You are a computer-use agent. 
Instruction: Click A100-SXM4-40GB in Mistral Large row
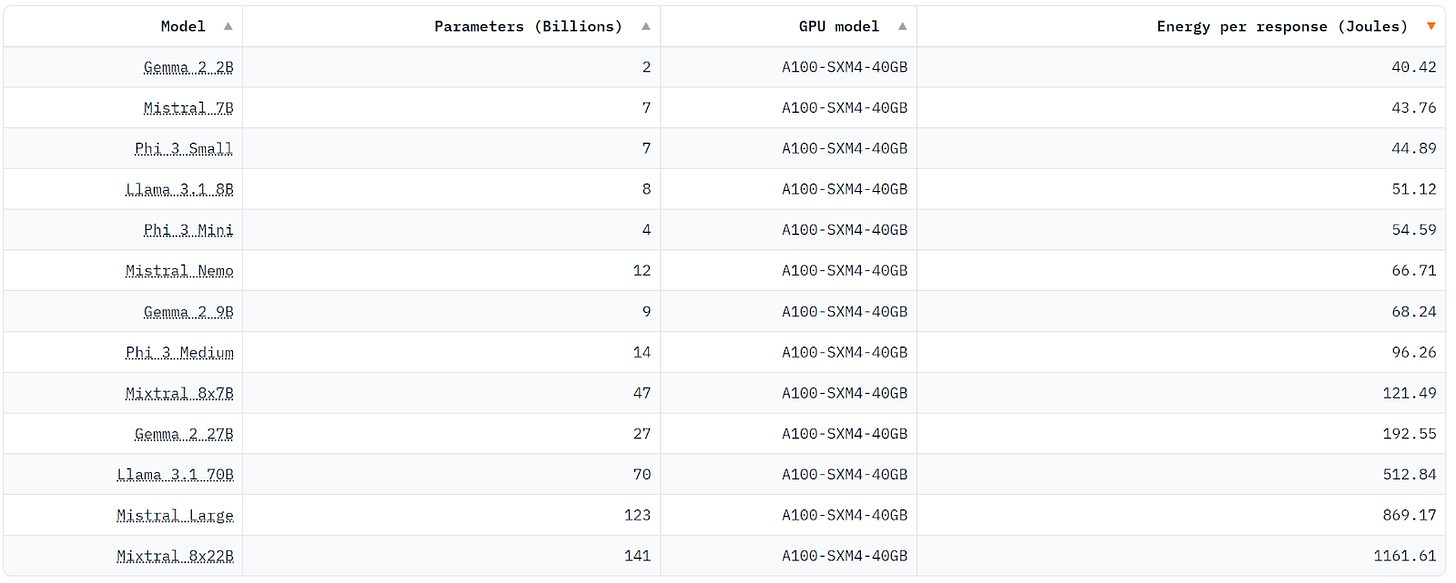click(x=845, y=516)
